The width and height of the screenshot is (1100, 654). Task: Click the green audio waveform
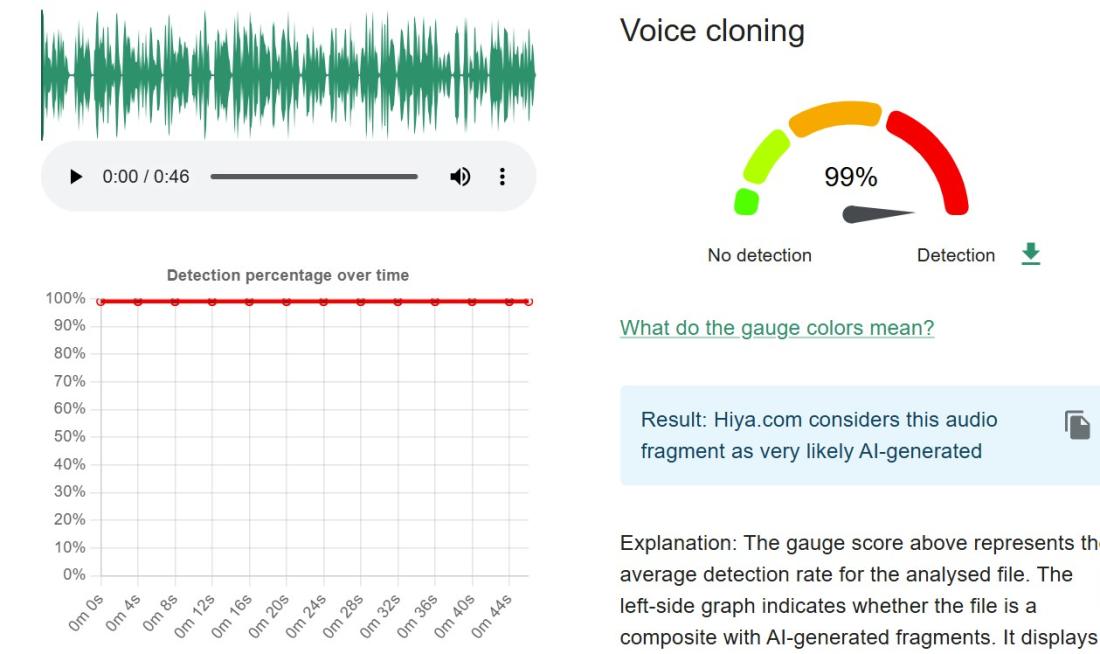288,75
